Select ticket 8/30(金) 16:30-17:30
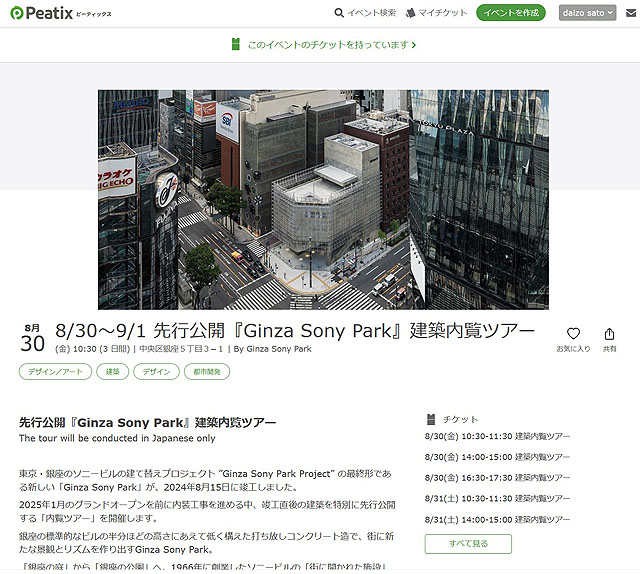Screen dimensions: 640x574 (497, 478)
